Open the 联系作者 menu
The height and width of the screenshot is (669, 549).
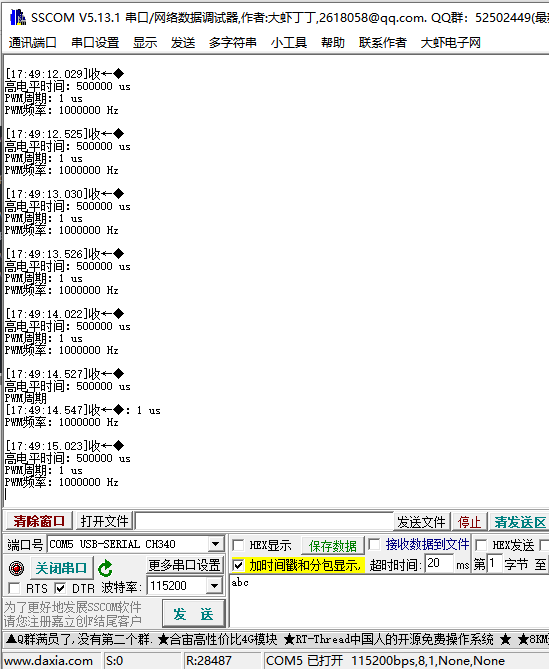[383, 43]
